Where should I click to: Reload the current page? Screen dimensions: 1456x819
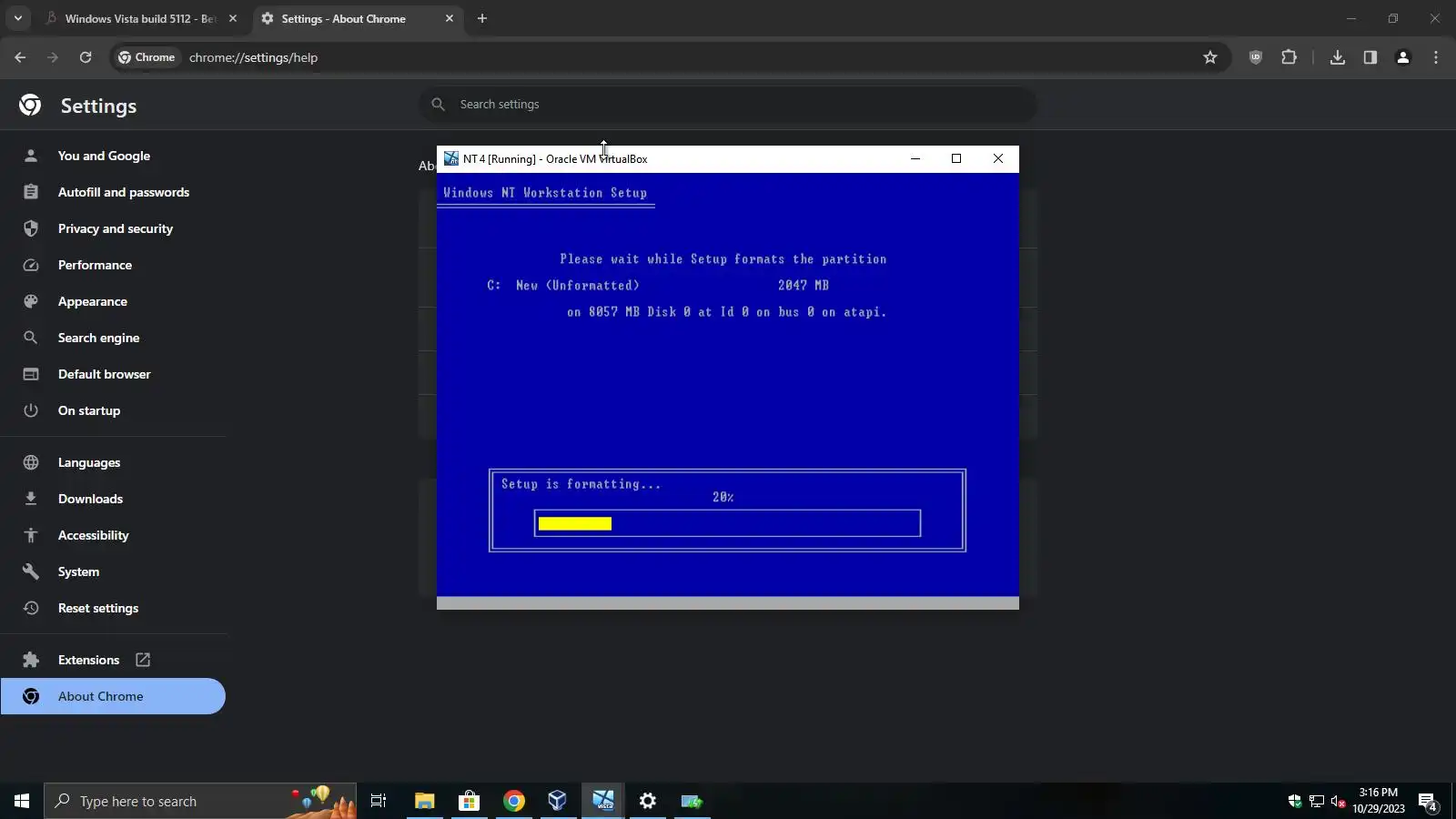86,57
